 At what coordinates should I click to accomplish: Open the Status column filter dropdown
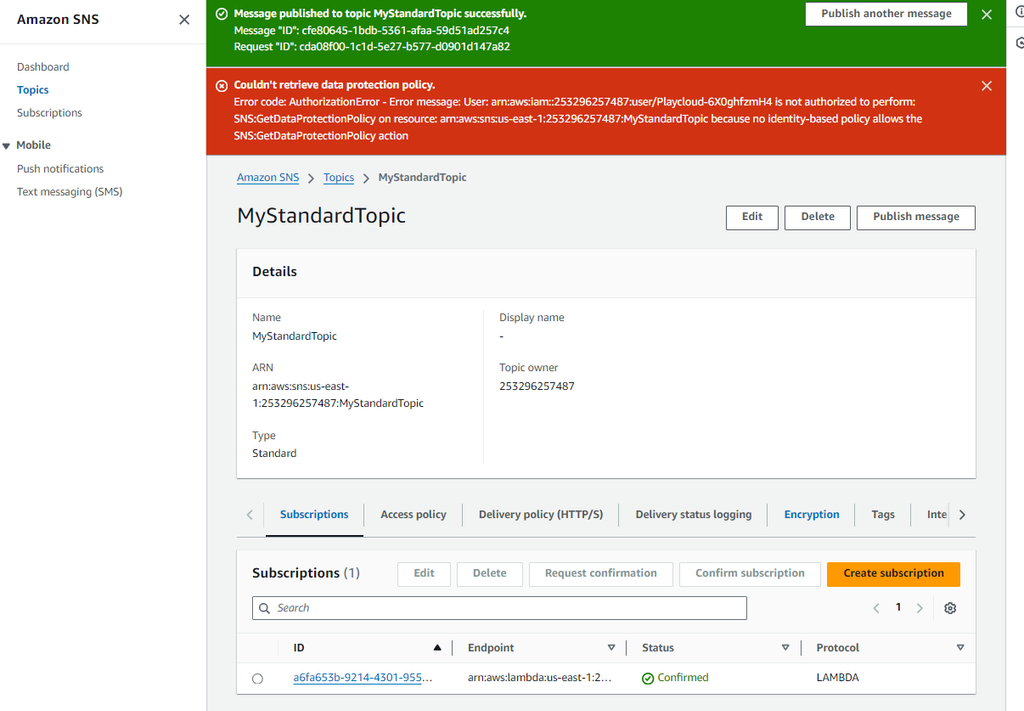786,647
